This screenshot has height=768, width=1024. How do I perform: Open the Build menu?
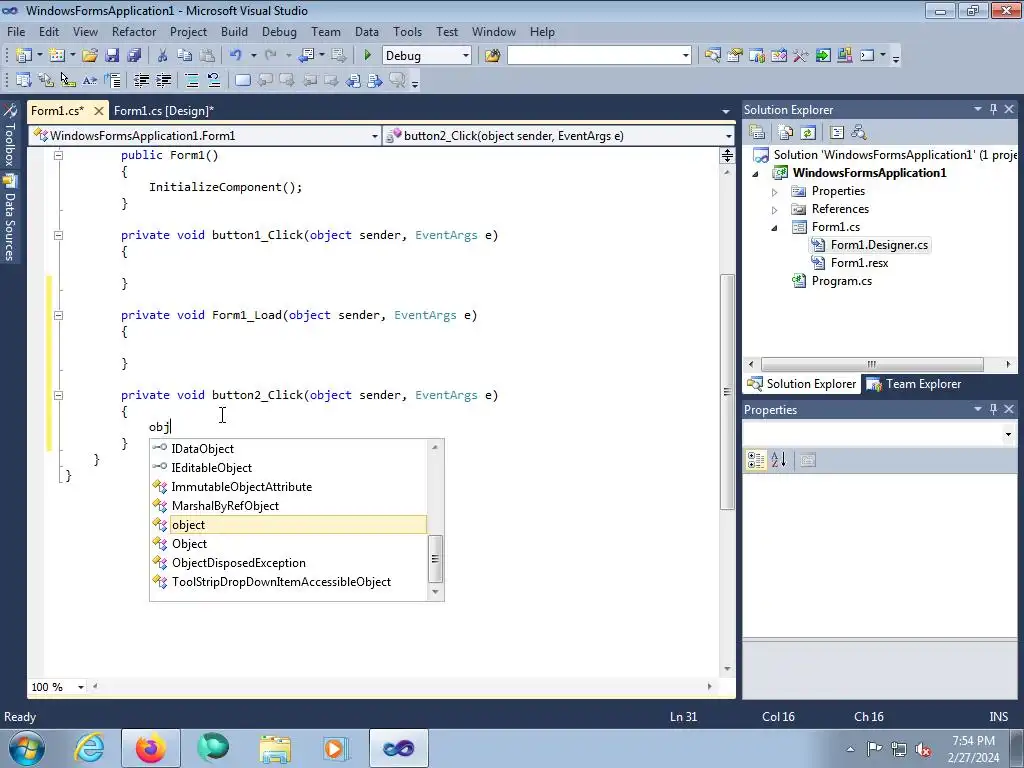coord(234,31)
